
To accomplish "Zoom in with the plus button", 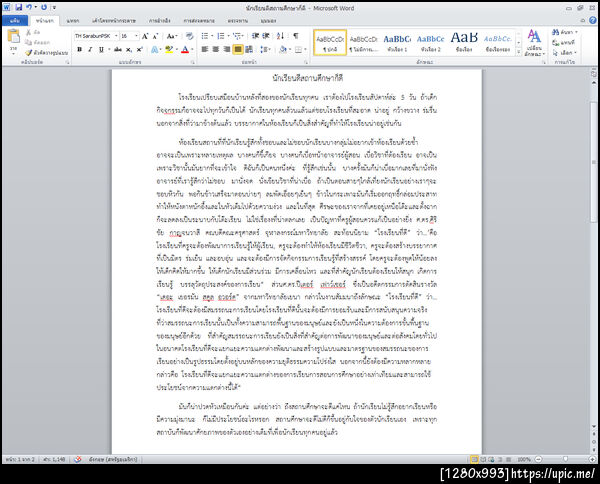I will [592, 459].
